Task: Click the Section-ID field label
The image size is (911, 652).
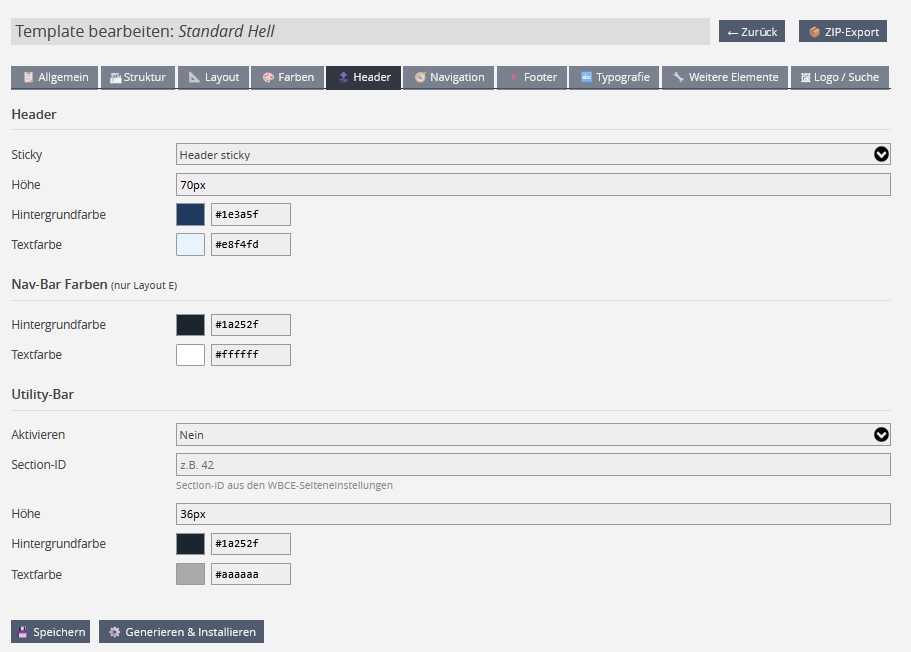Action: click(x=38, y=465)
